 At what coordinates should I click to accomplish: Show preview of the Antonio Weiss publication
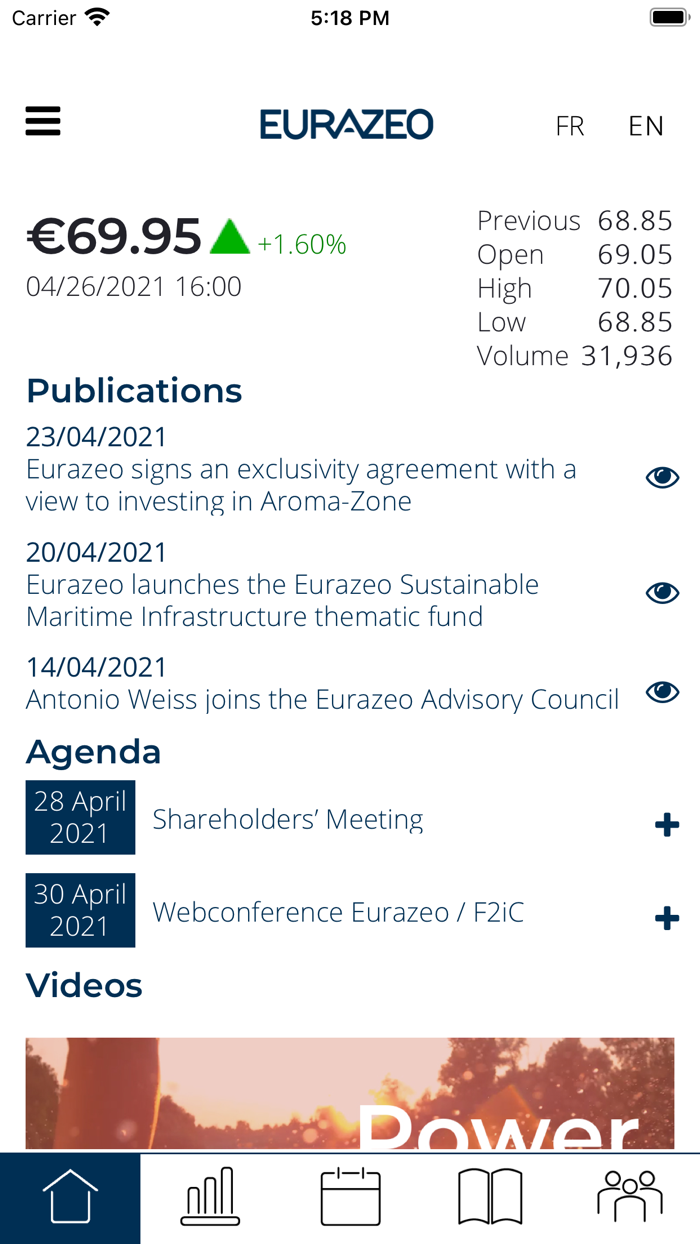(662, 690)
